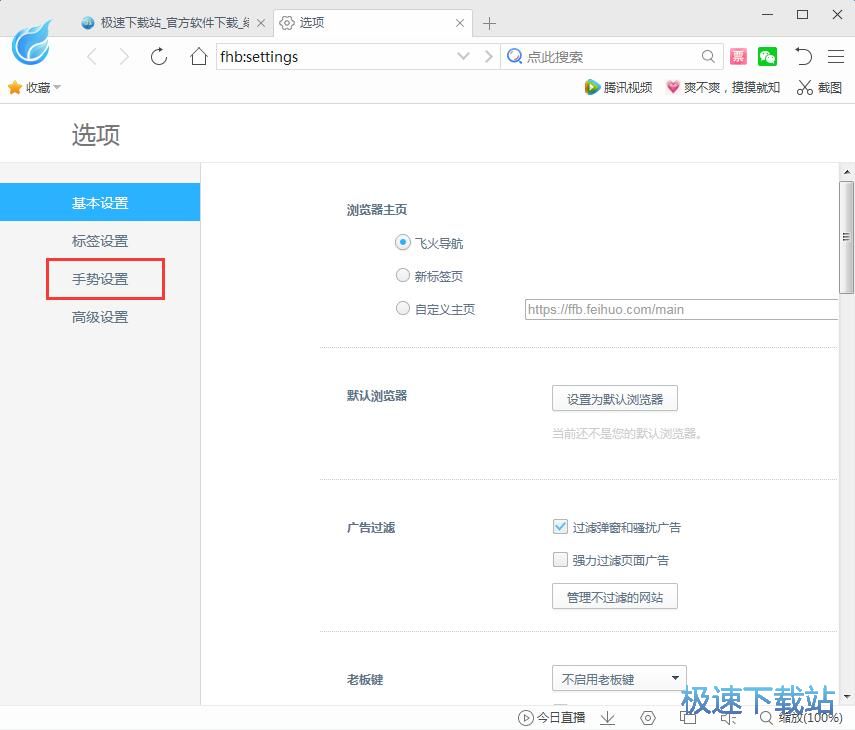The height and width of the screenshot is (730, 855).
Task: Click 设置为默认浏览器 button
Action: point(615,399)
